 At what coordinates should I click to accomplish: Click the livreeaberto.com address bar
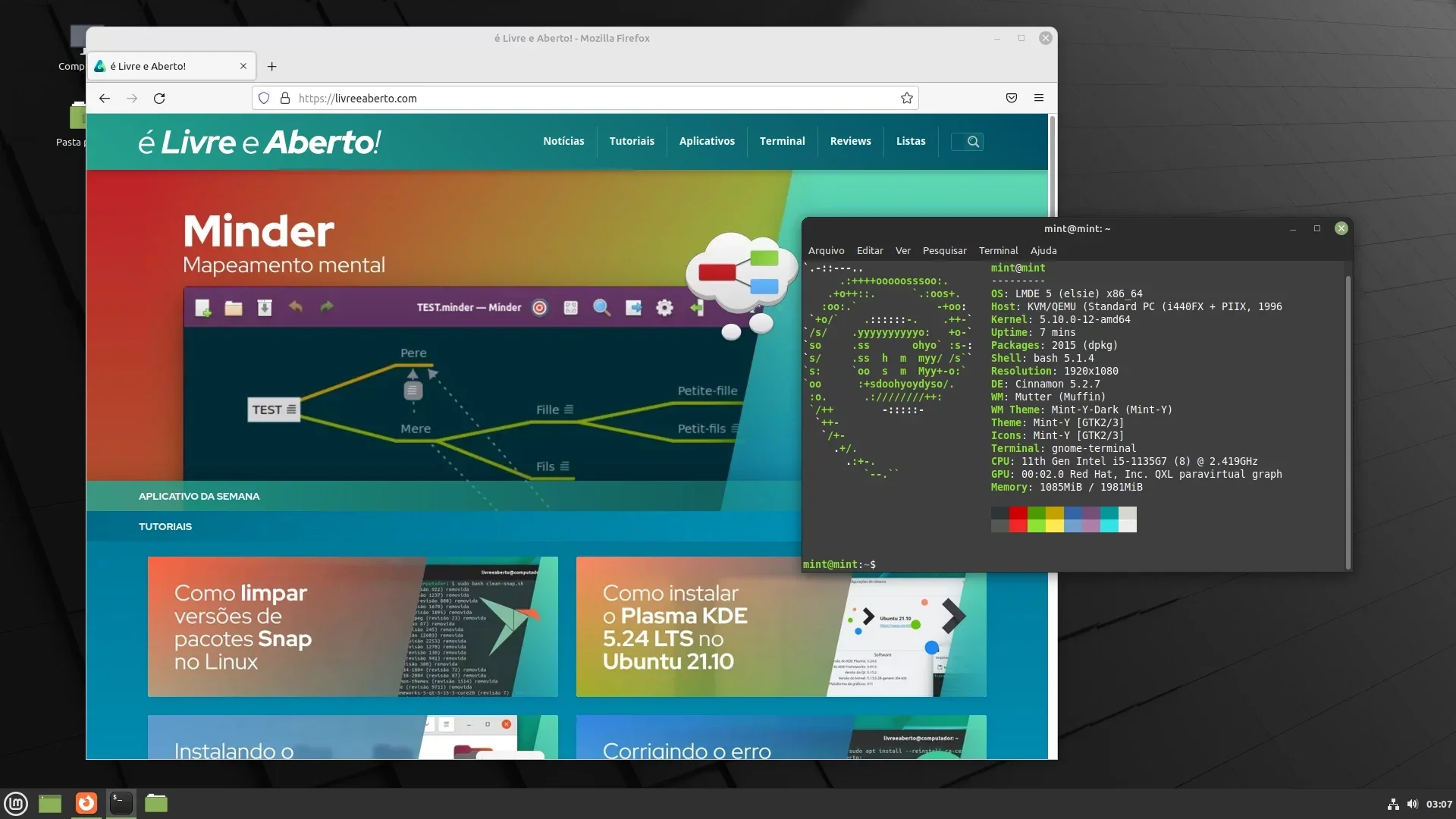pyautogui.click(x=585, y=99)
